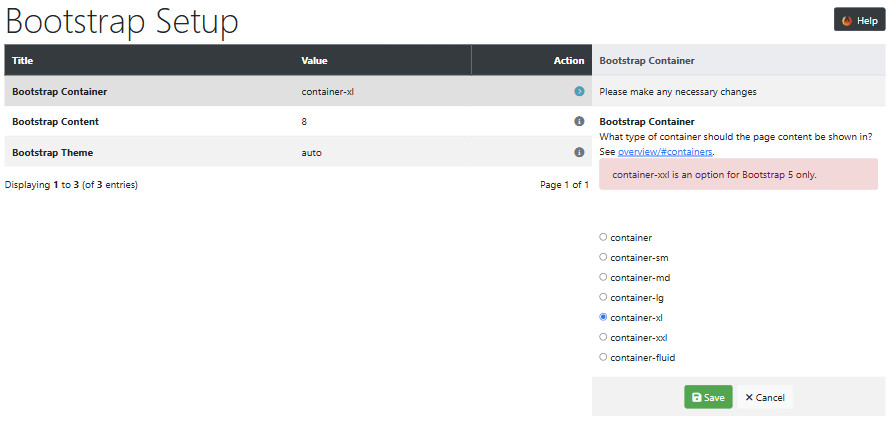The width and height of the screenshot is (890, 421).
Task: Open the Help button
Action: 859,20
